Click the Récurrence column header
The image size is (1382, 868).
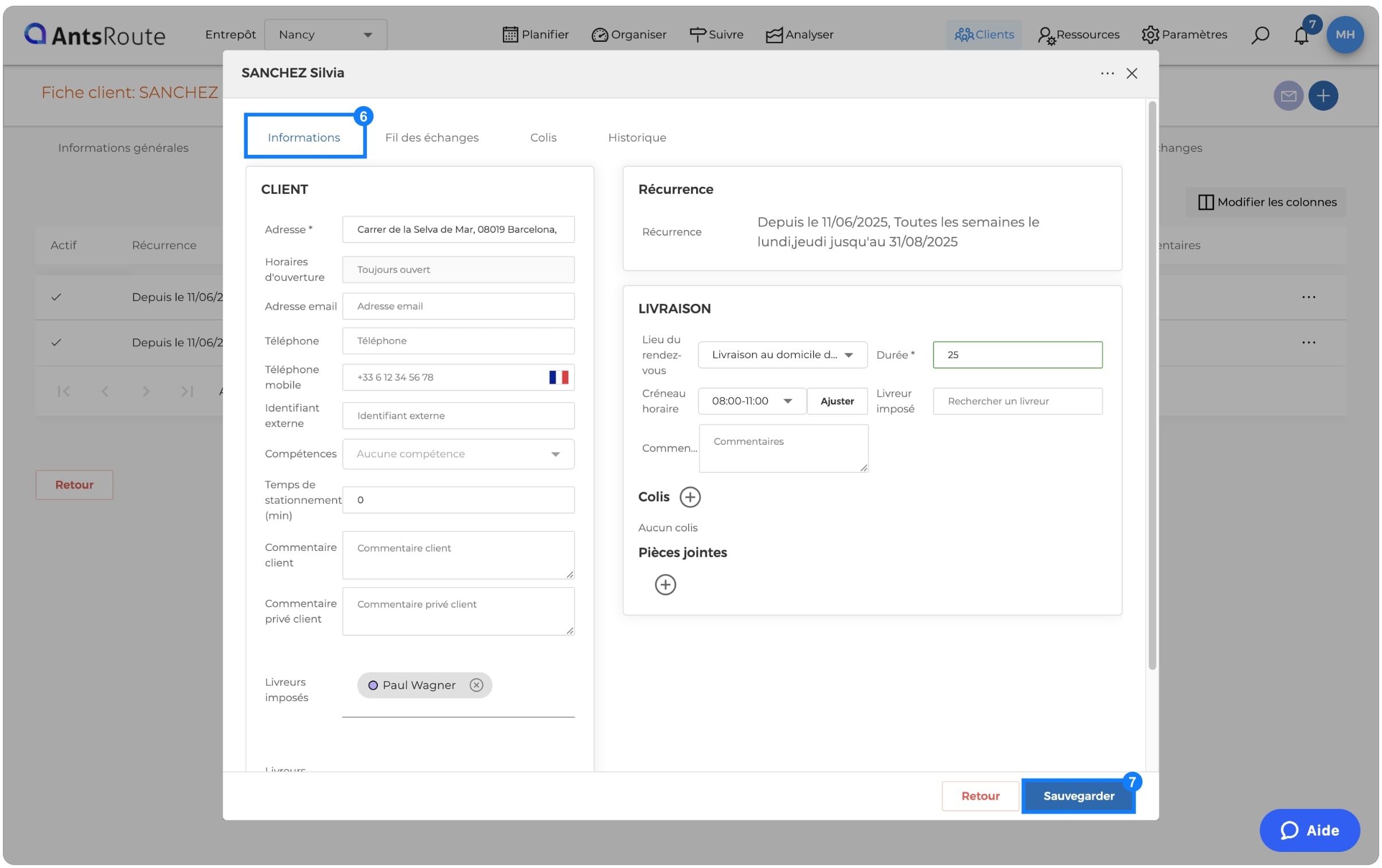point(164,245)
